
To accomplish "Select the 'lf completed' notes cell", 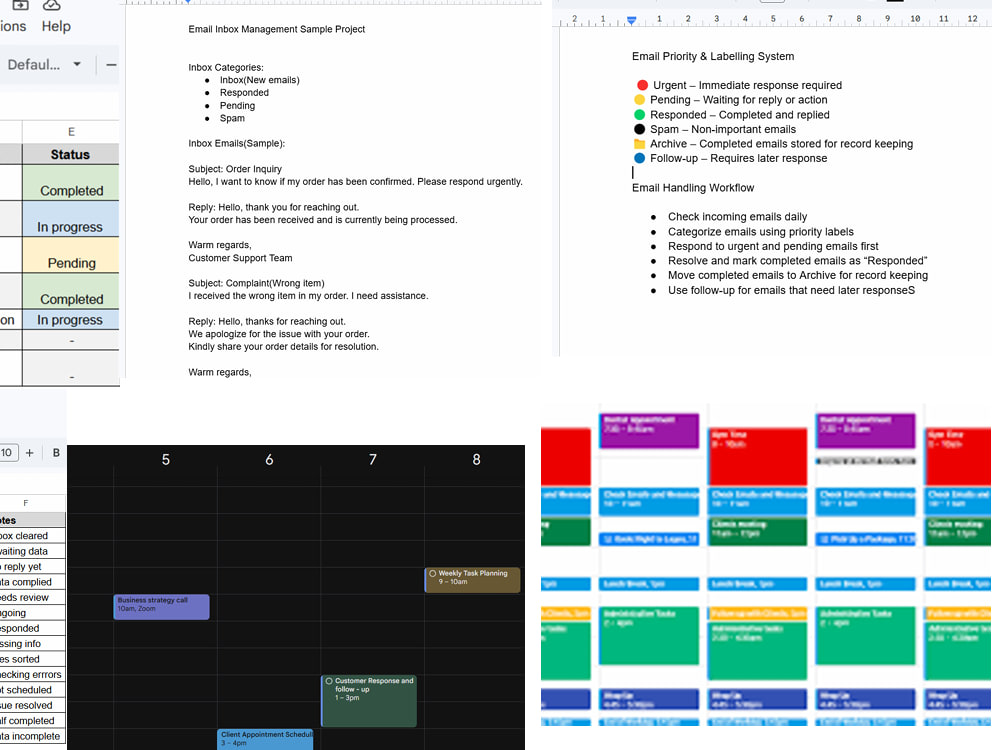I will click(x=32, y=721).
